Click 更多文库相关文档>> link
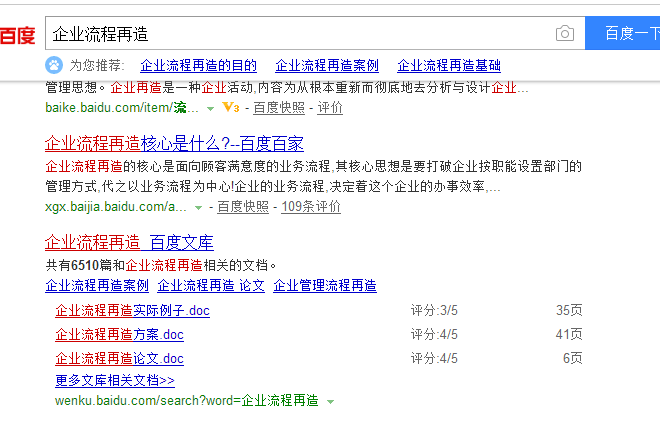 tap(114, 381)
